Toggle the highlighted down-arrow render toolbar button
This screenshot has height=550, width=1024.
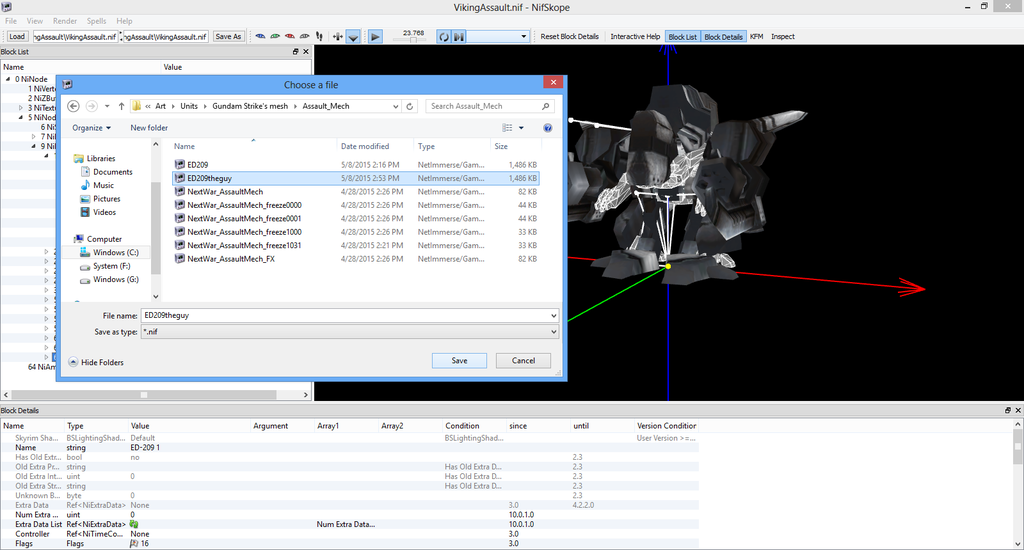(353, 37)
